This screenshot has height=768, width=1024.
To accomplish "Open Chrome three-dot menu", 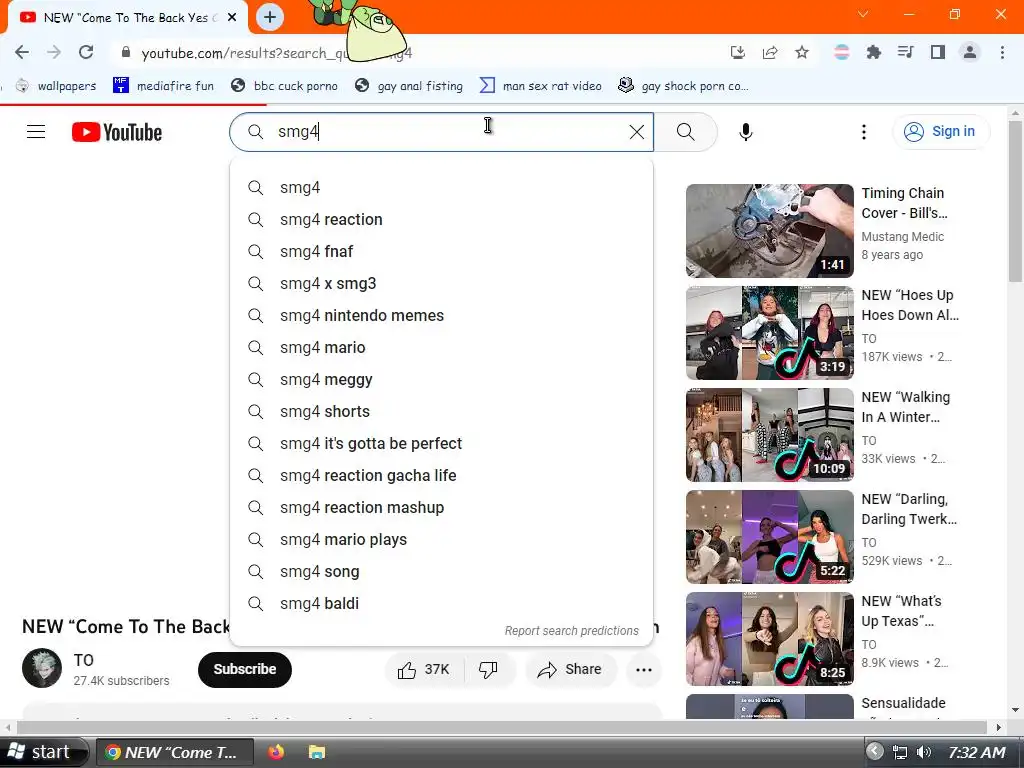I will pos(1002,52).
